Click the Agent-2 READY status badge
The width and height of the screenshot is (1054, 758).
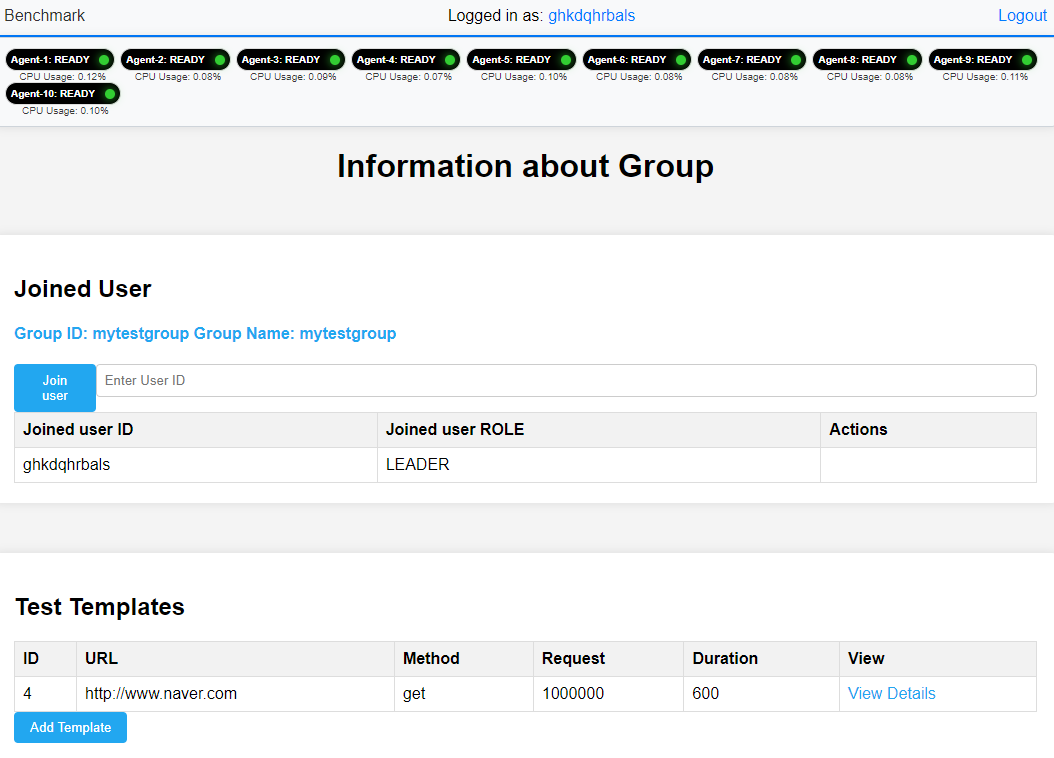[x=175, y=60]
